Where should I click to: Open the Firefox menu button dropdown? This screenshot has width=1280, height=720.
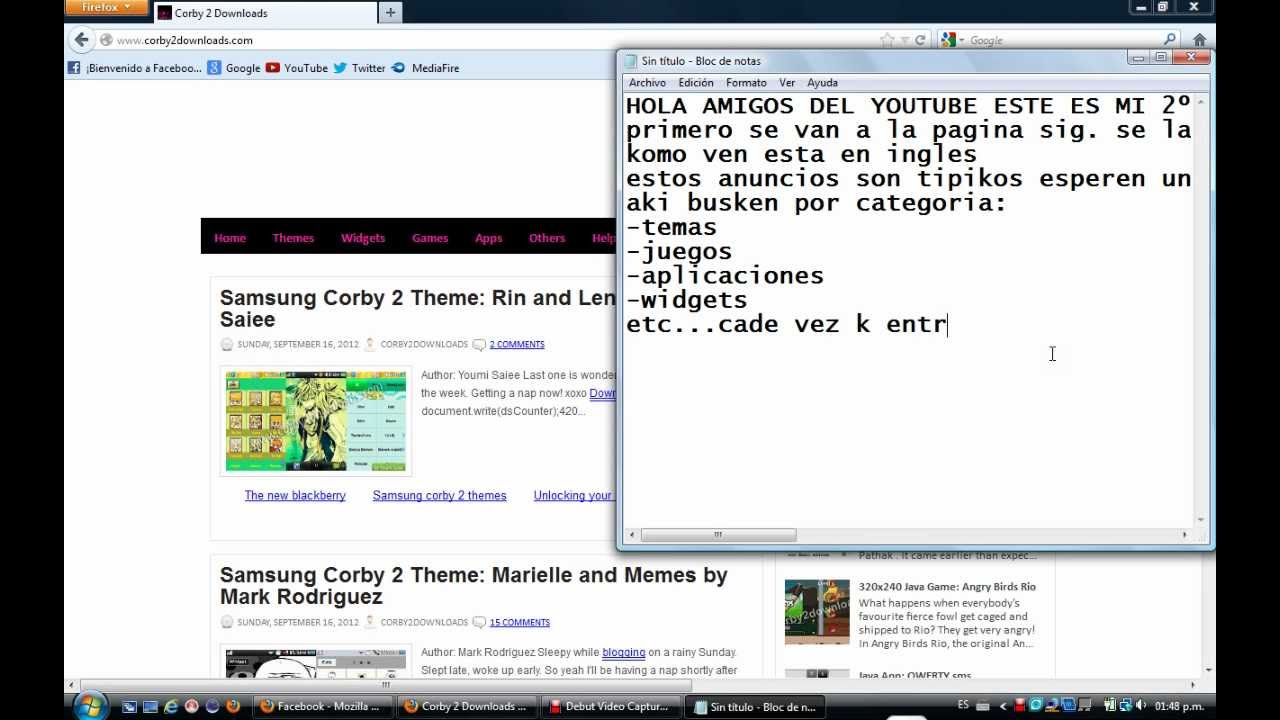click(x=106, y=8)
